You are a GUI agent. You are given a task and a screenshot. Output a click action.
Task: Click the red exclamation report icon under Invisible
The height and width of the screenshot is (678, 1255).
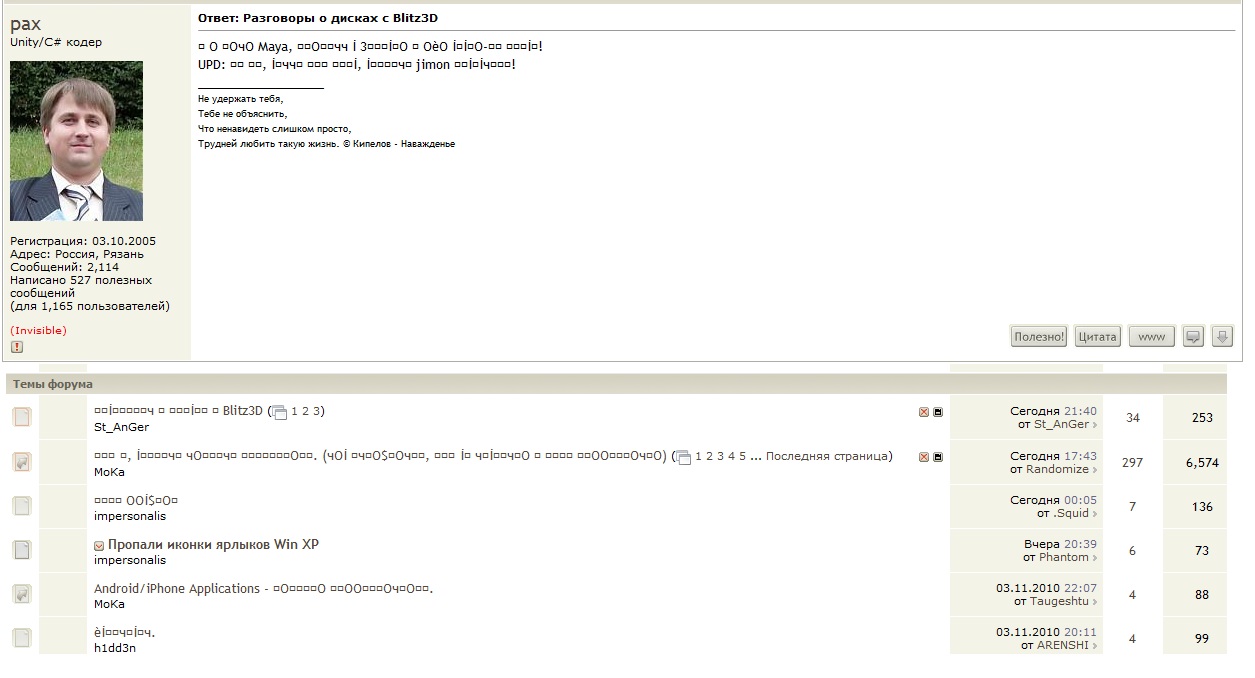click(17, 347)
